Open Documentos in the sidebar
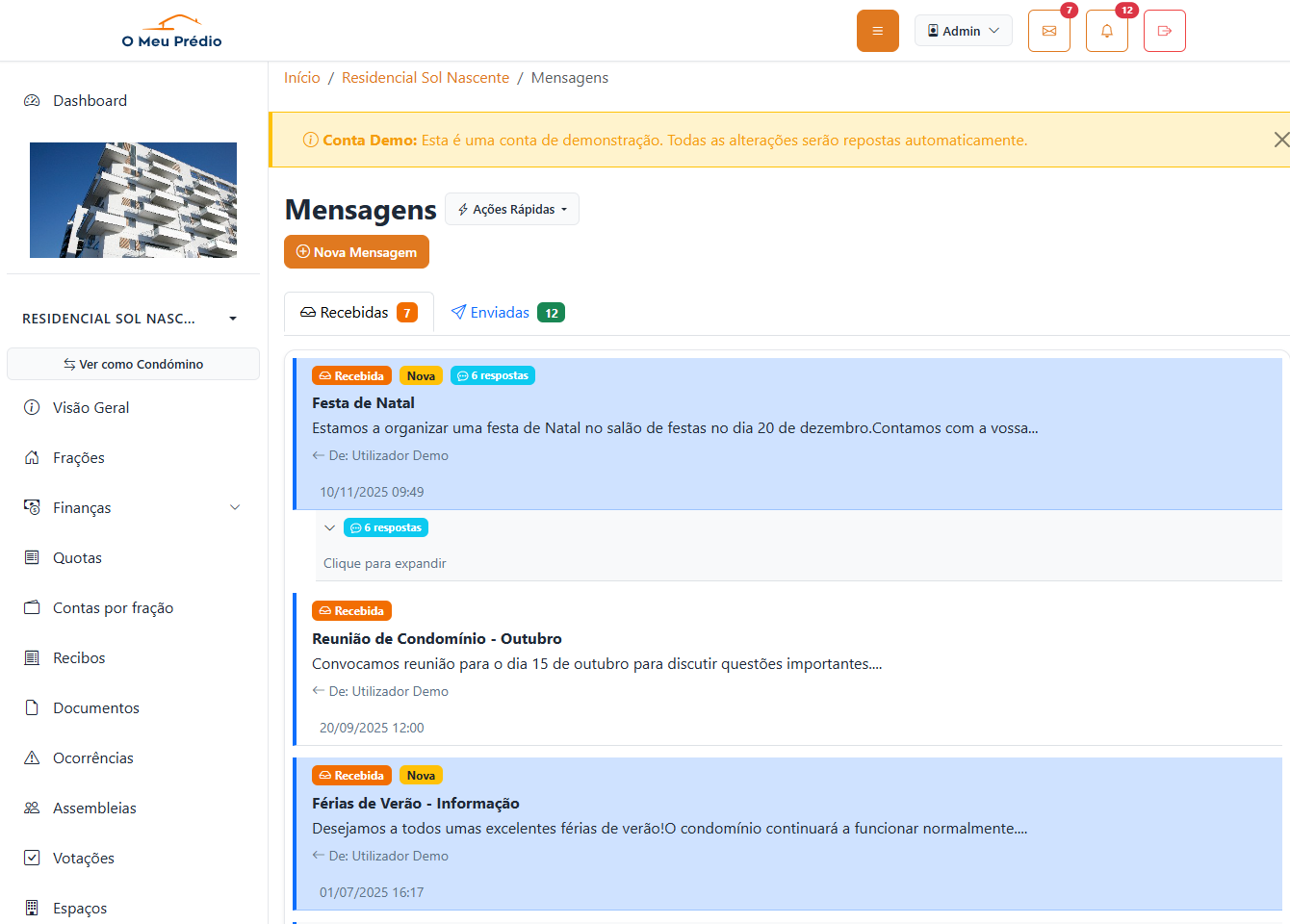Viewport: 1290px width, 924px height. (95, 707)
